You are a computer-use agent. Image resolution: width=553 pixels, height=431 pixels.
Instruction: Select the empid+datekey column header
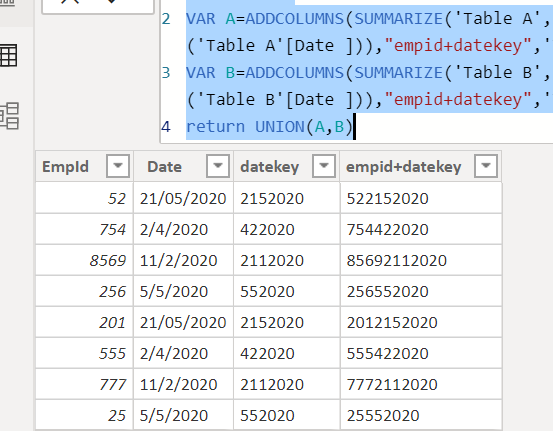click(420, 166)
